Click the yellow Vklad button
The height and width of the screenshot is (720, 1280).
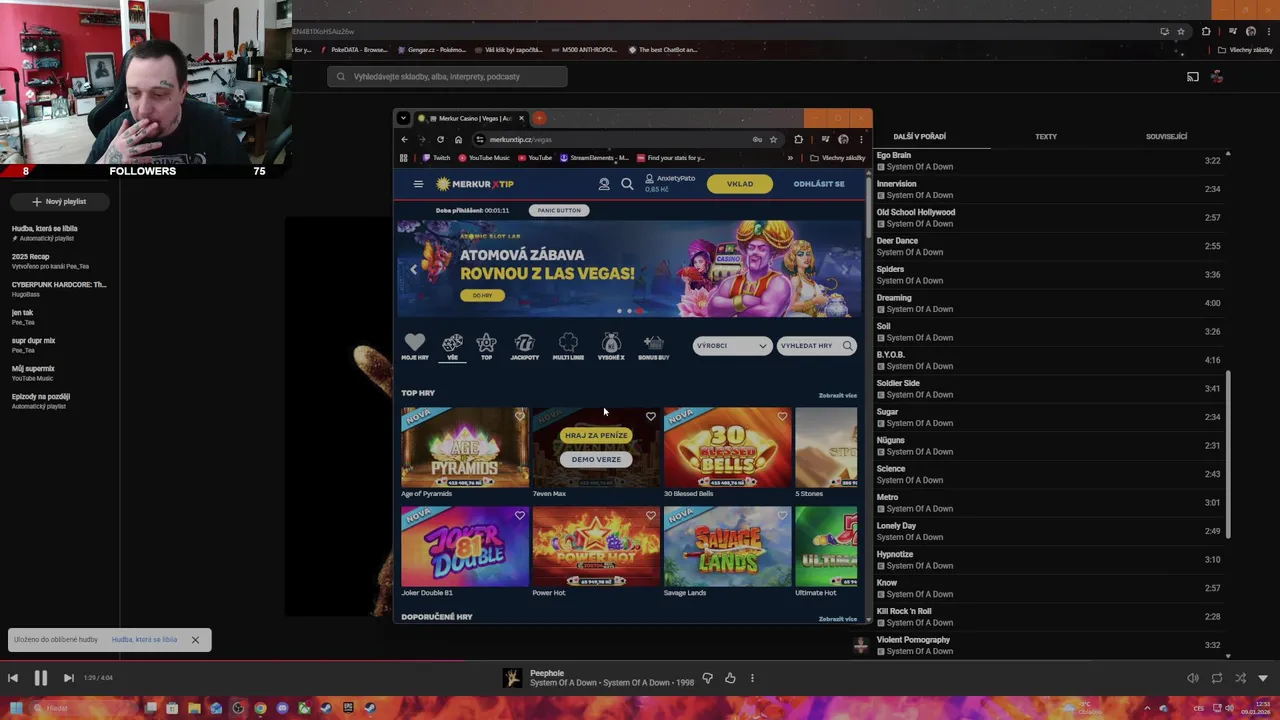740,184
